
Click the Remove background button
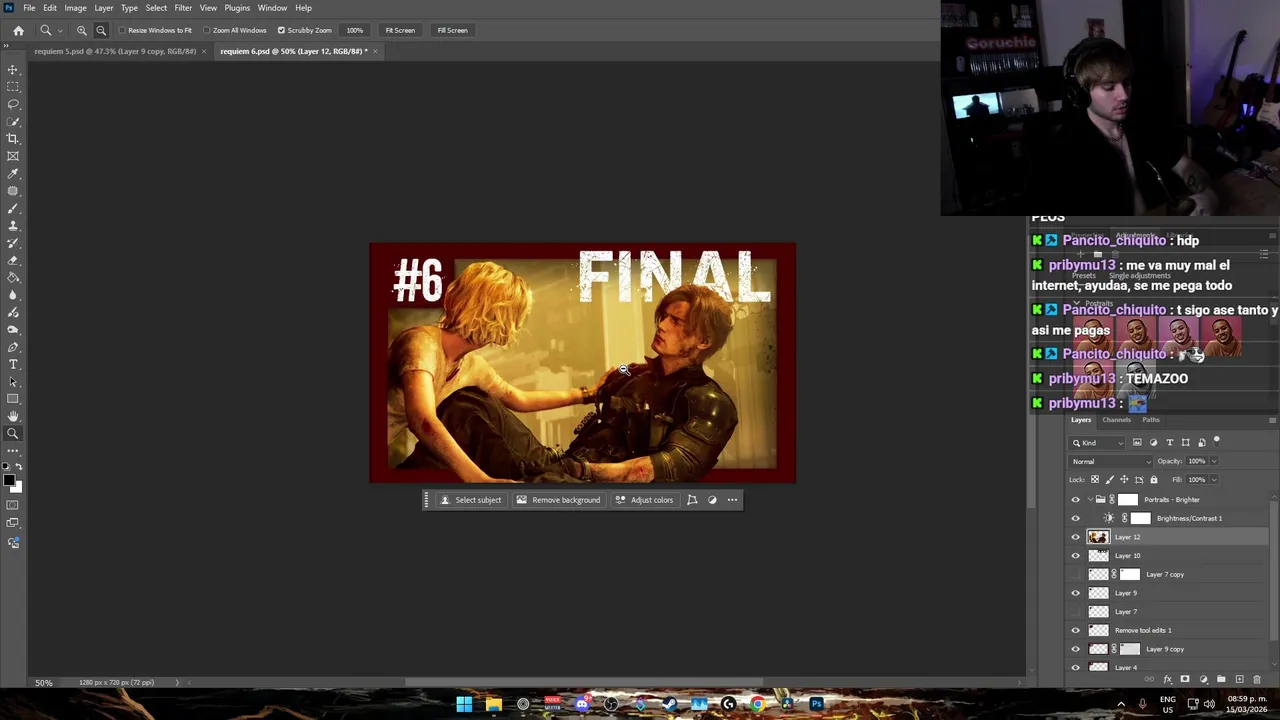(x=558, y=500)
